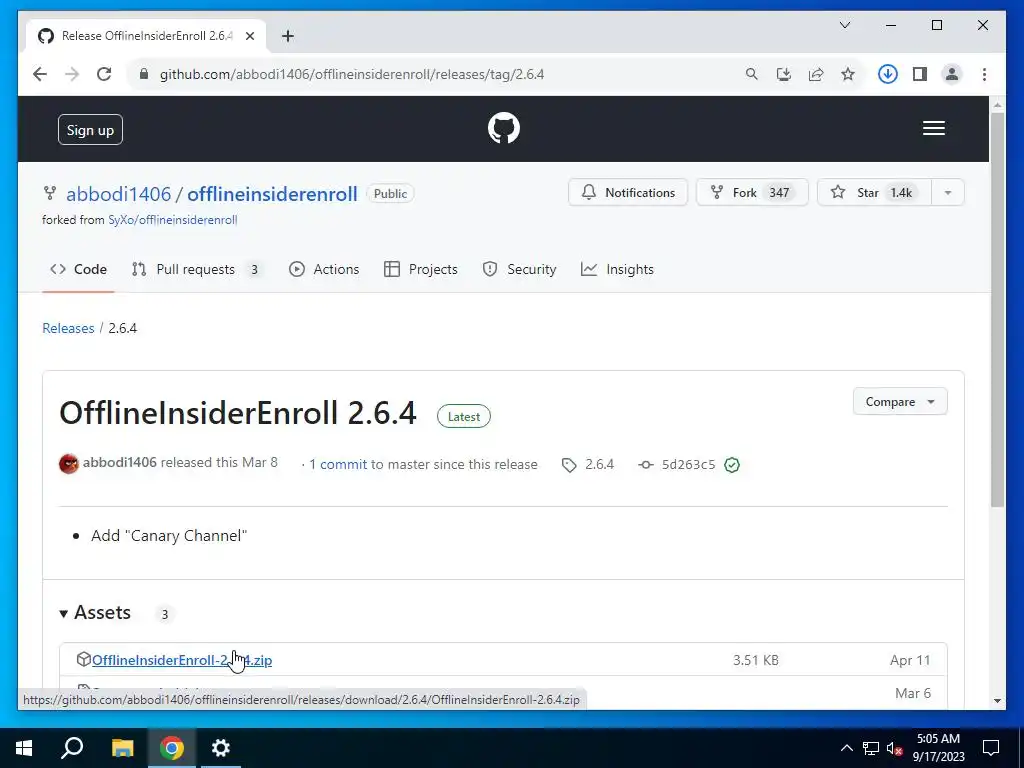Click the page vertical scrollbar

click(x=997, y=310)
